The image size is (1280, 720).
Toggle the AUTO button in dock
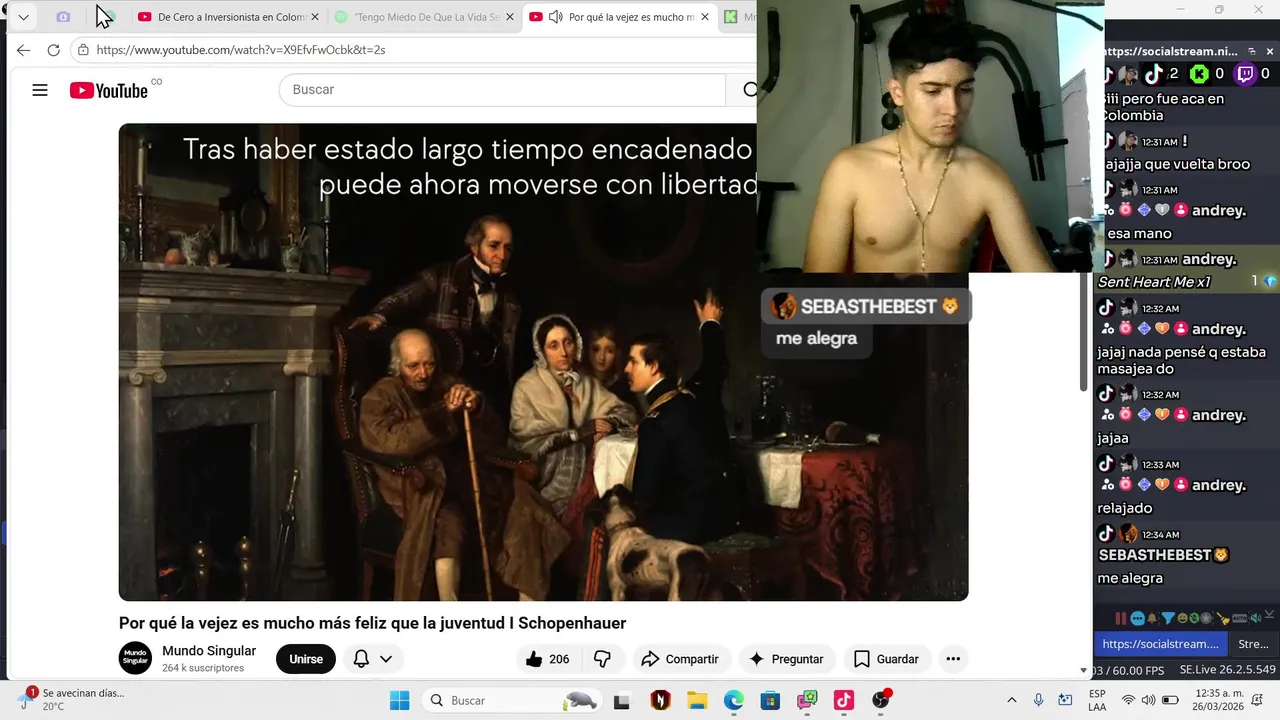pos(1240,618)
